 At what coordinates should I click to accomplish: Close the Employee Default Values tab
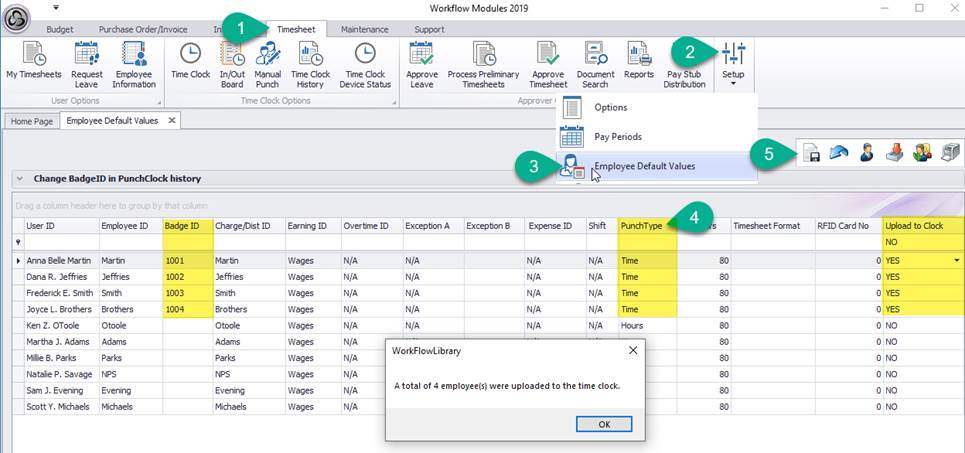click(171, 120)
